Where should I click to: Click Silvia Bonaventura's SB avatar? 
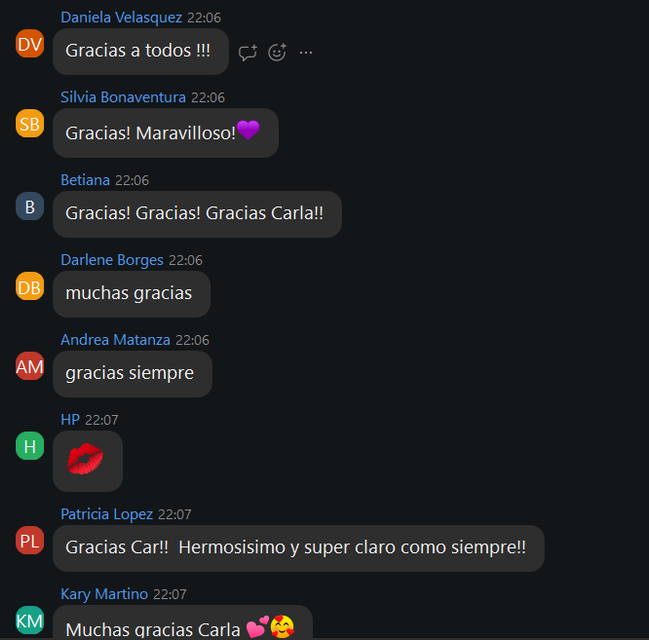30,123
